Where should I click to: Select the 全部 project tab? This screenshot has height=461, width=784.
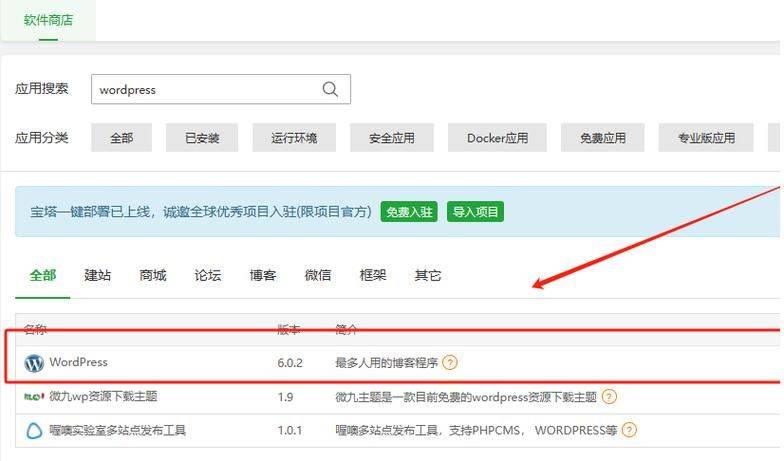point(42,276)
